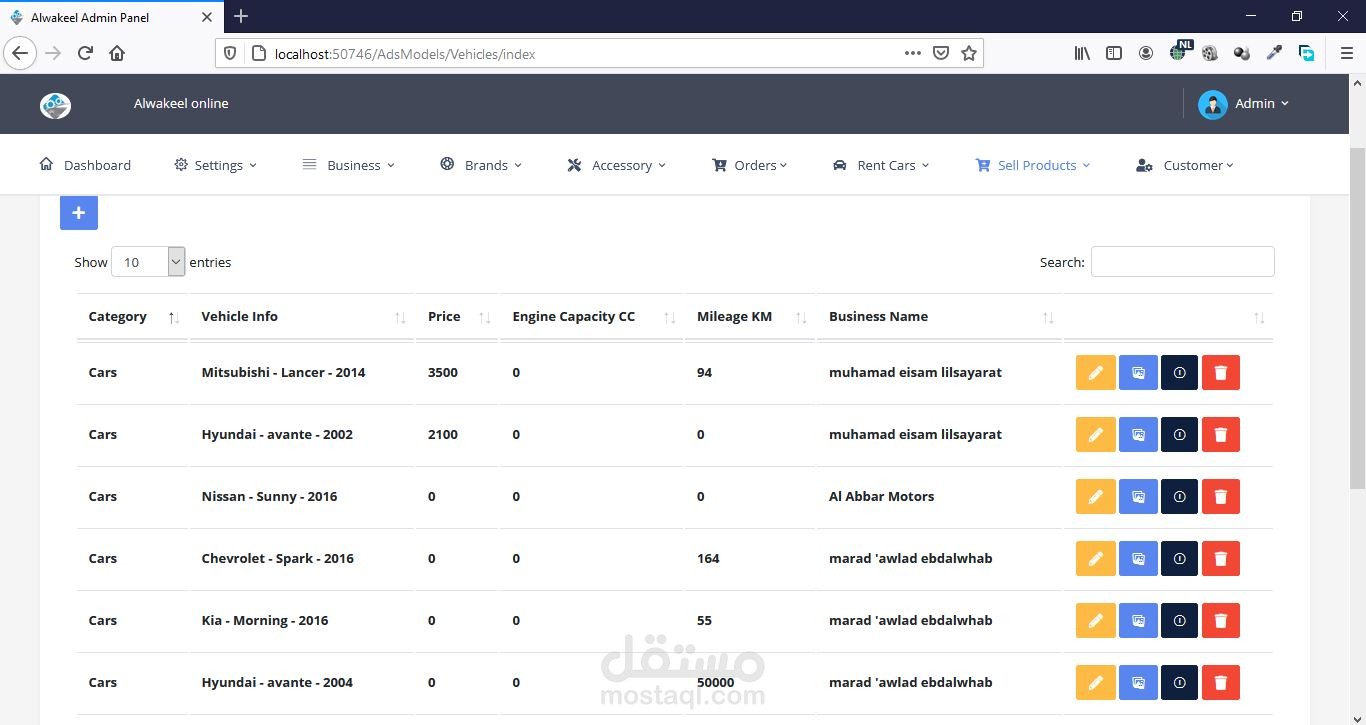1366x725 pixels.
Task: Go back to the previous page
Action: click(20, 54)
